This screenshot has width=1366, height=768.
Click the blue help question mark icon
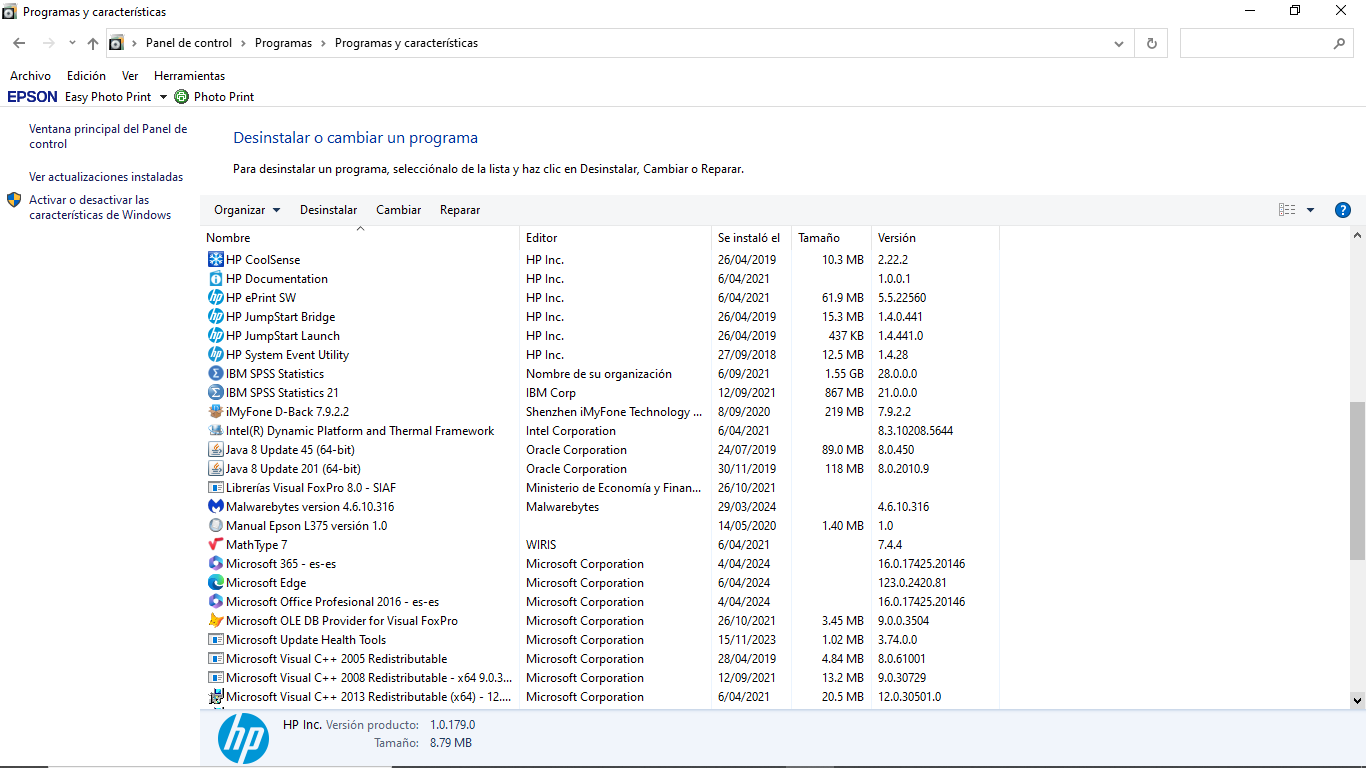1343,210
